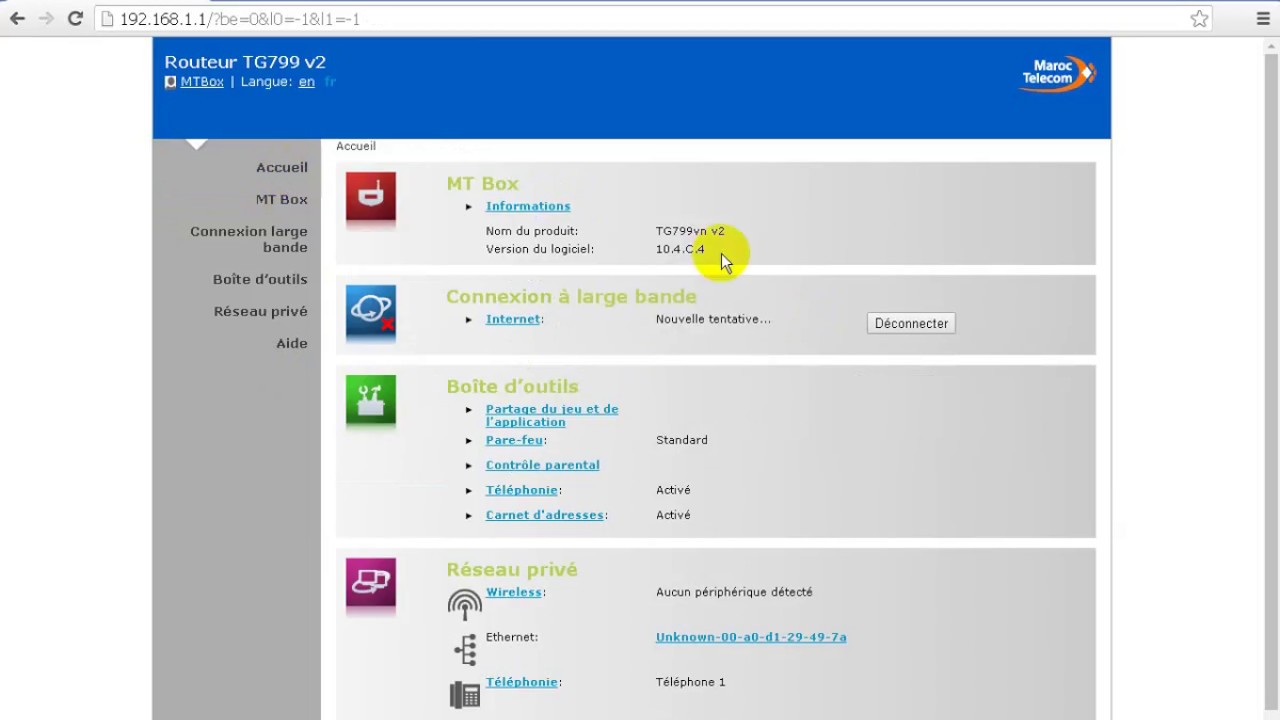This screenshot has width=1280, height=720.
Task: Click the Boîte d'outils section heading
Action: tap(512, 386)
